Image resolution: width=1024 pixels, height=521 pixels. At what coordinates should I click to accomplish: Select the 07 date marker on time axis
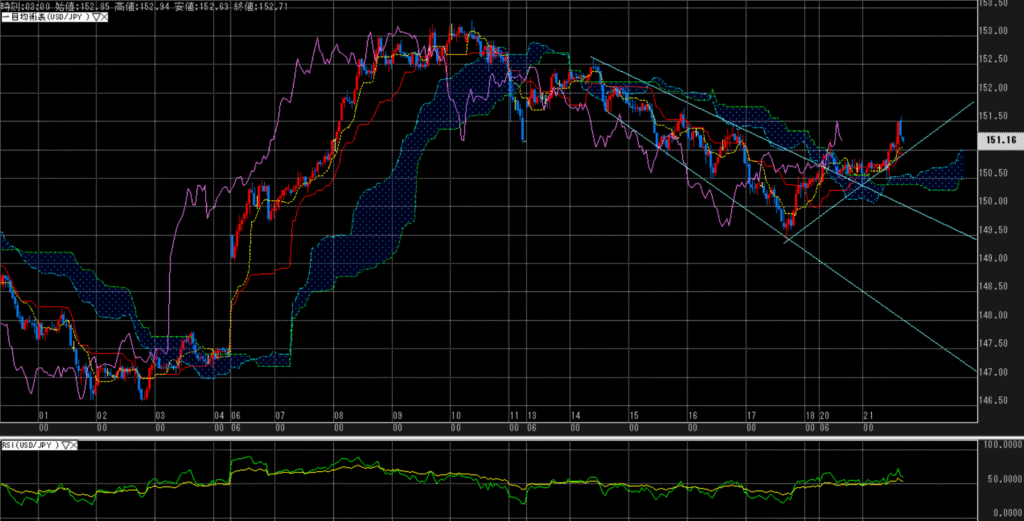click(279, 414)
